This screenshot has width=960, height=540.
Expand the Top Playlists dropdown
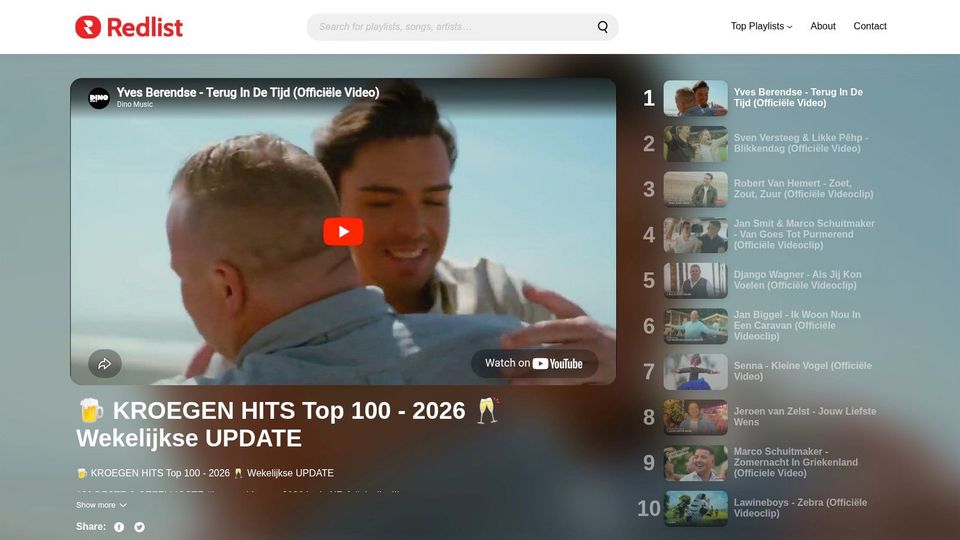tap(761, 26)
